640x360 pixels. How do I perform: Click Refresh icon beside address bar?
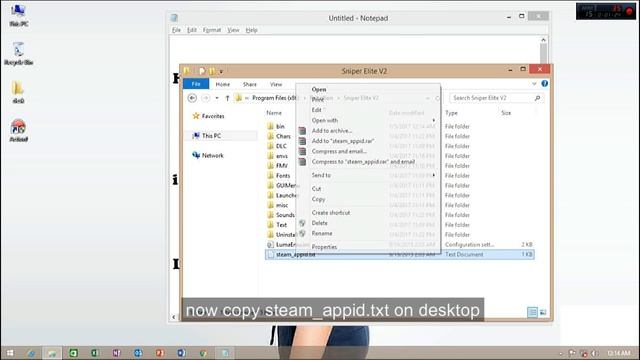click(x=437, y=98)
